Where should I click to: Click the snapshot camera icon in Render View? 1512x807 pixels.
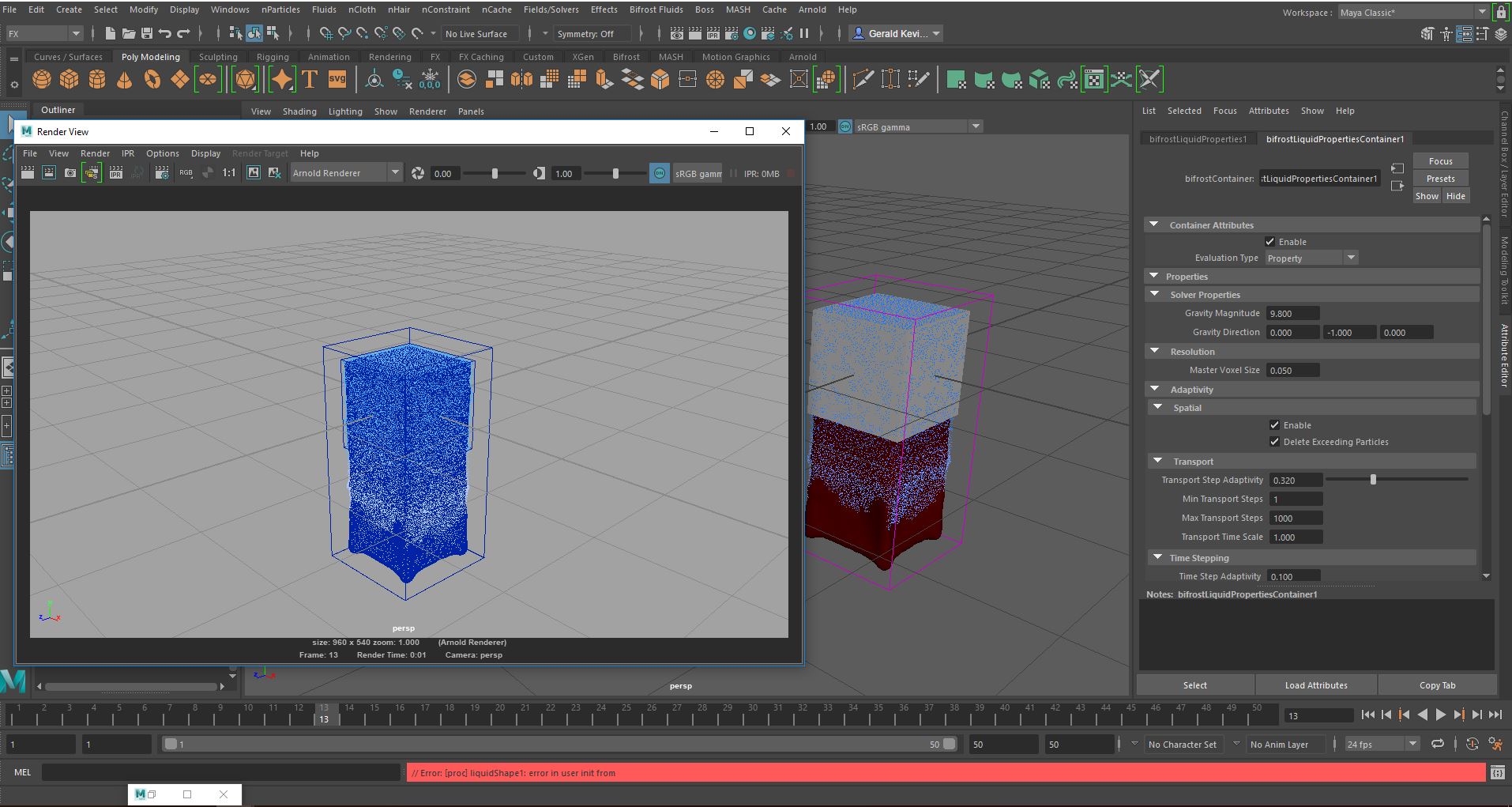click(x=70, y=173)
